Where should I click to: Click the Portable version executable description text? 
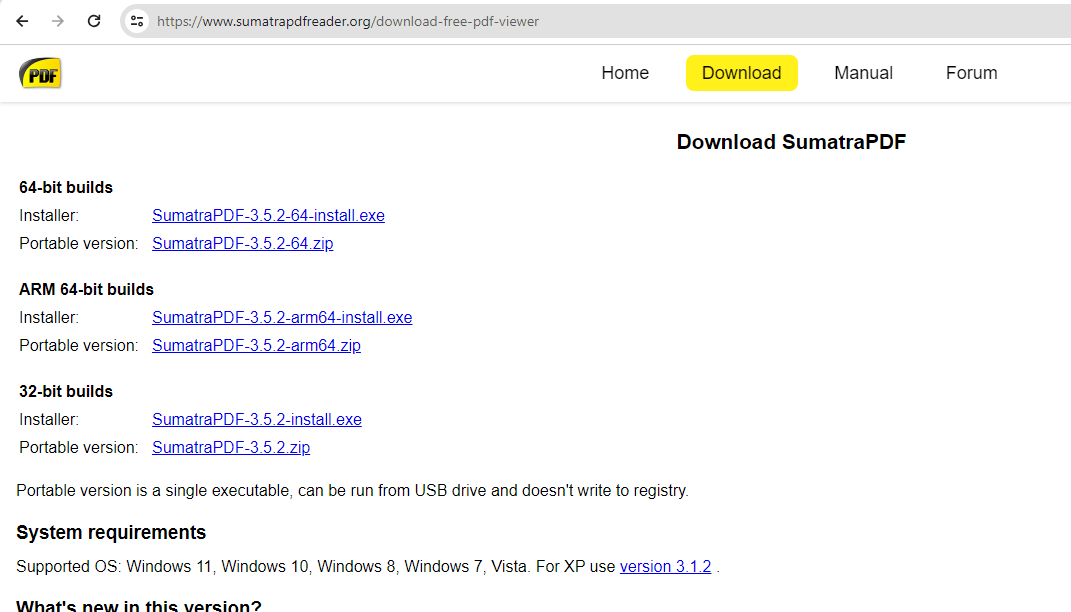click(x=352, y=491)
